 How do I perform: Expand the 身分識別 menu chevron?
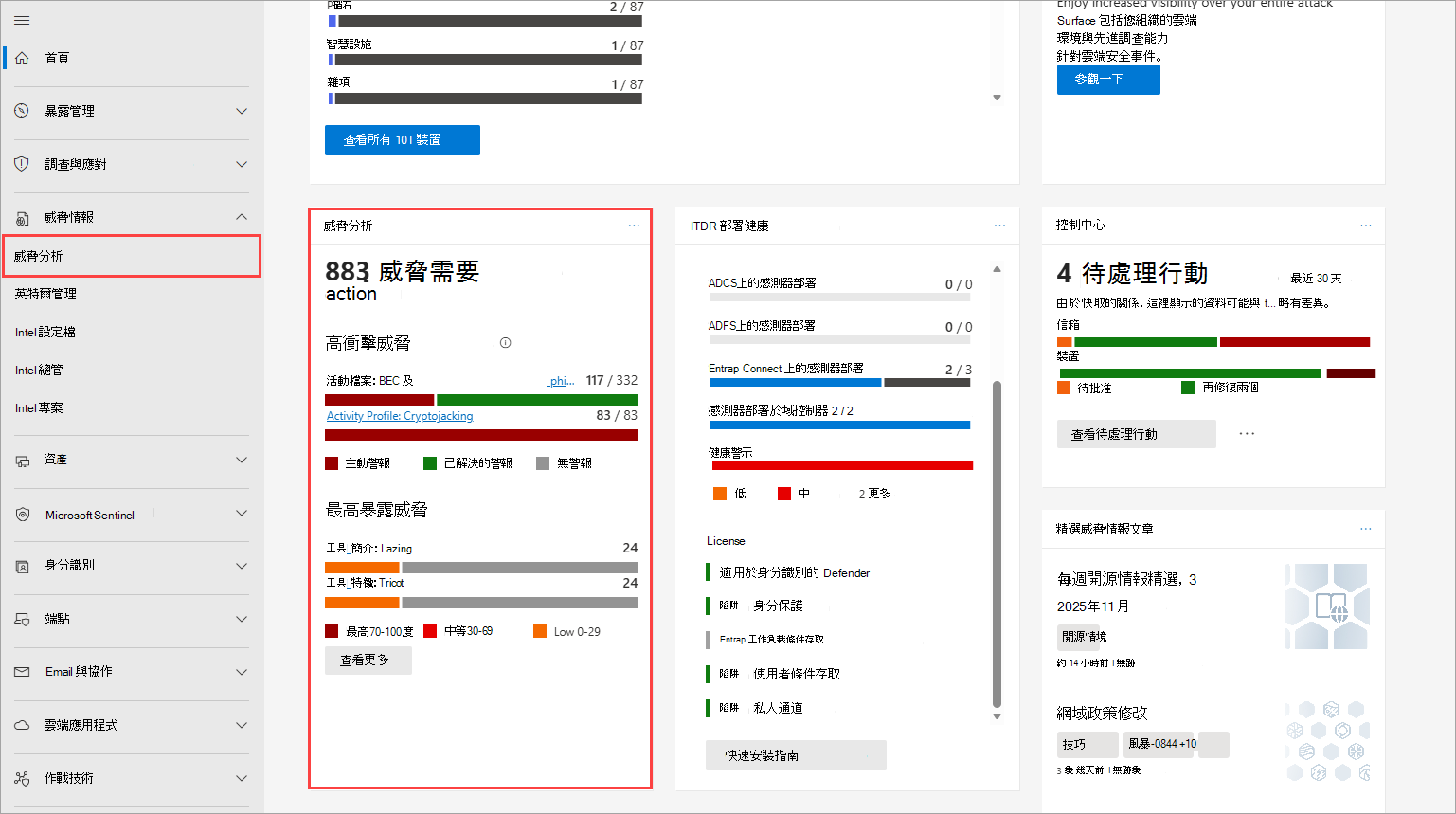click(x=242, y=566)
